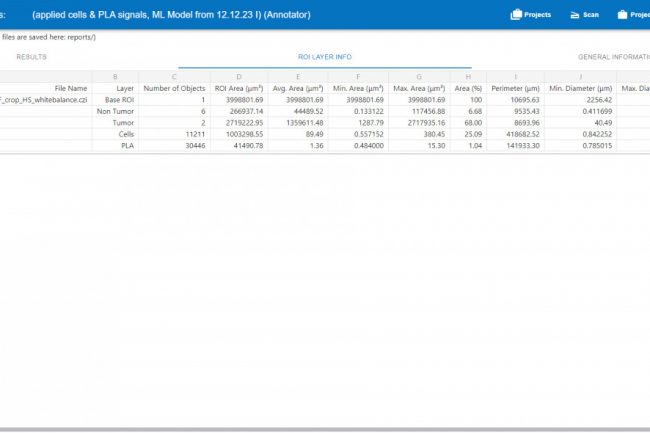This screenshot has width=650, height=433.
Task: Select column C header
Action: coord(174,76)
